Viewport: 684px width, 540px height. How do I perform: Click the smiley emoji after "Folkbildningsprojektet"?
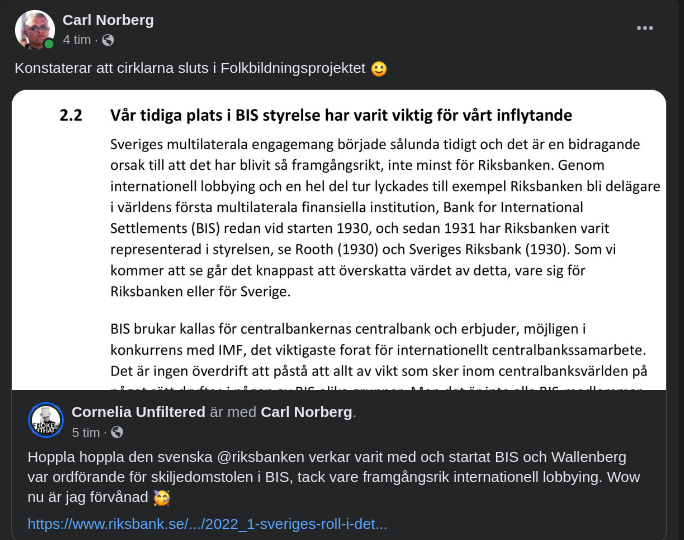(x=379, y=69)
